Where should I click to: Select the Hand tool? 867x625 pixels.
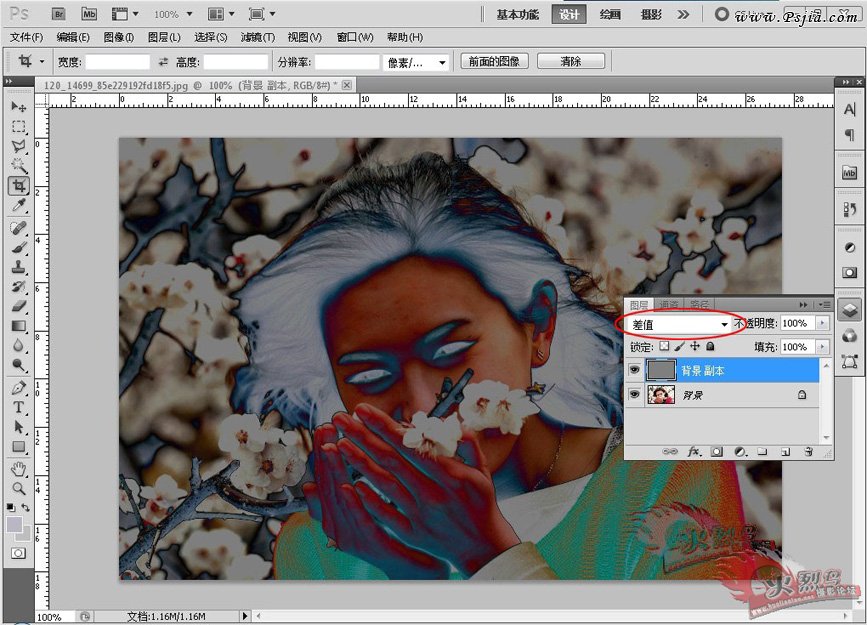click(x=18, y=468)
